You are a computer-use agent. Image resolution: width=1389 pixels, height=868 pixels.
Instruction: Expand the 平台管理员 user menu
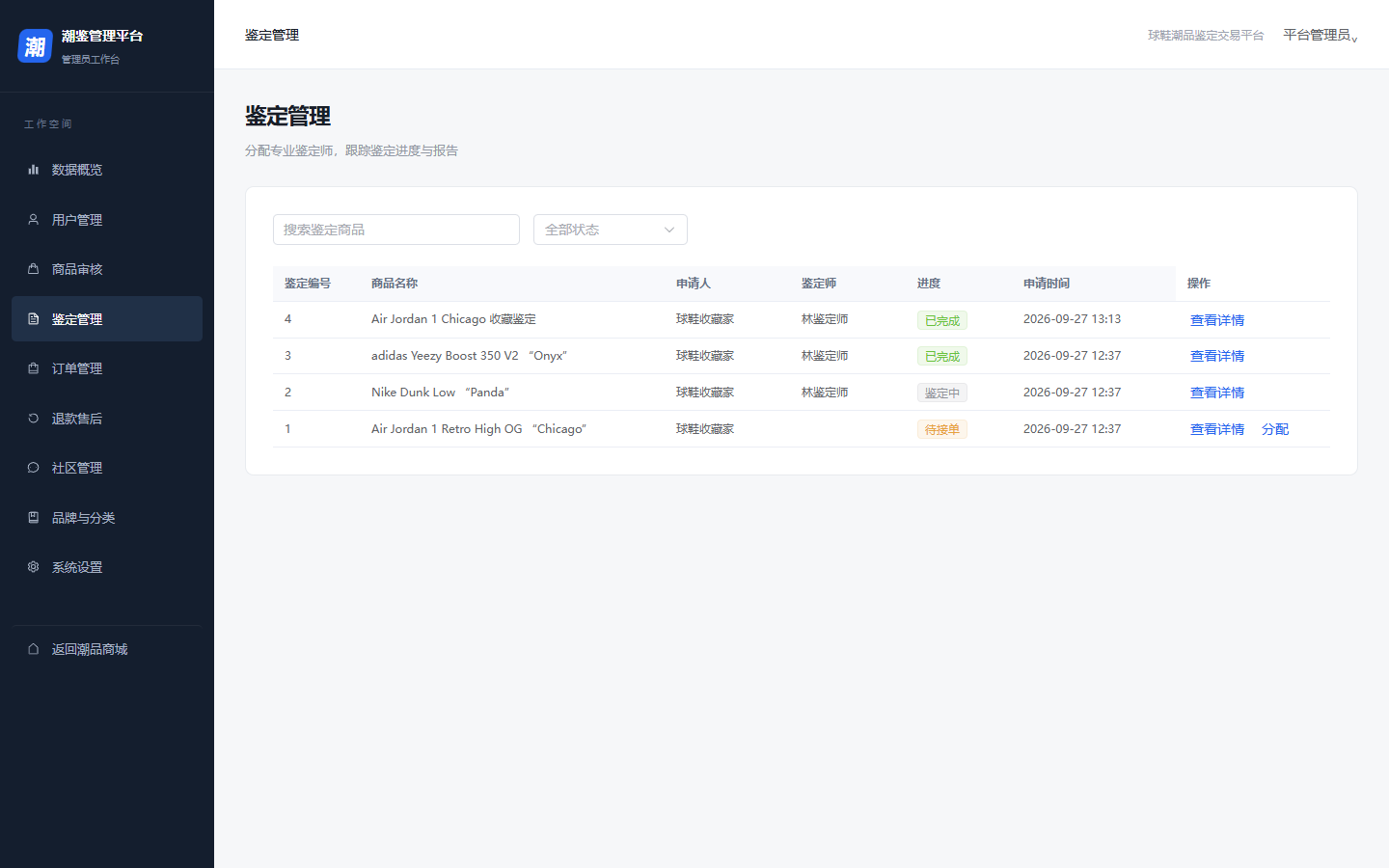(x=1320, y=36)
